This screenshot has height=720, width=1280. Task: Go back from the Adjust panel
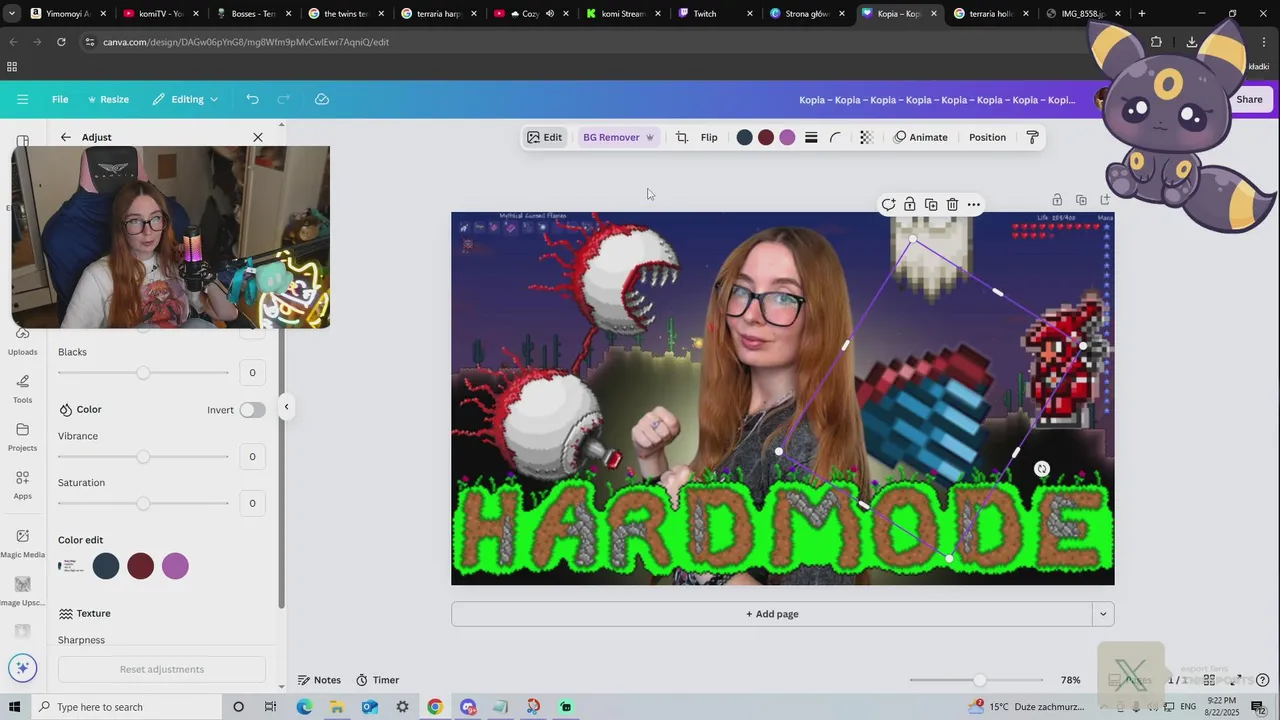(x=66, y=137)
